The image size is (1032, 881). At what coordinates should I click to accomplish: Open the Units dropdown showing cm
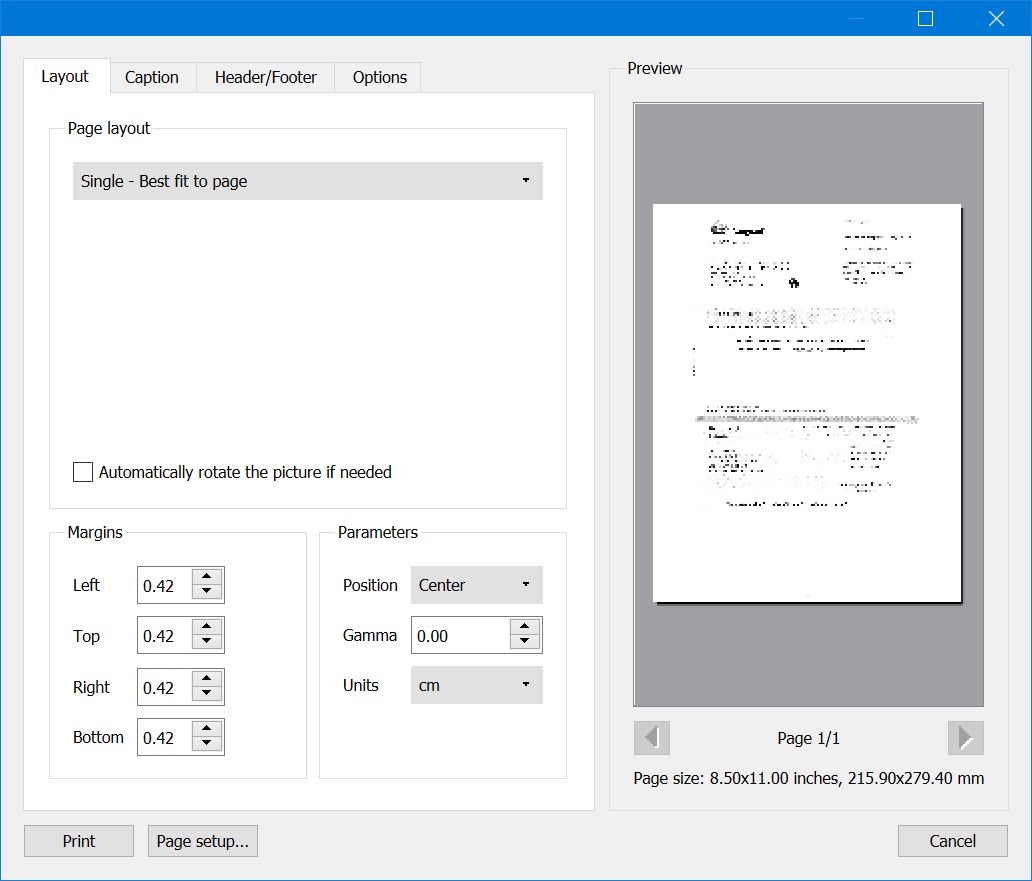click(x=476, y=685)
